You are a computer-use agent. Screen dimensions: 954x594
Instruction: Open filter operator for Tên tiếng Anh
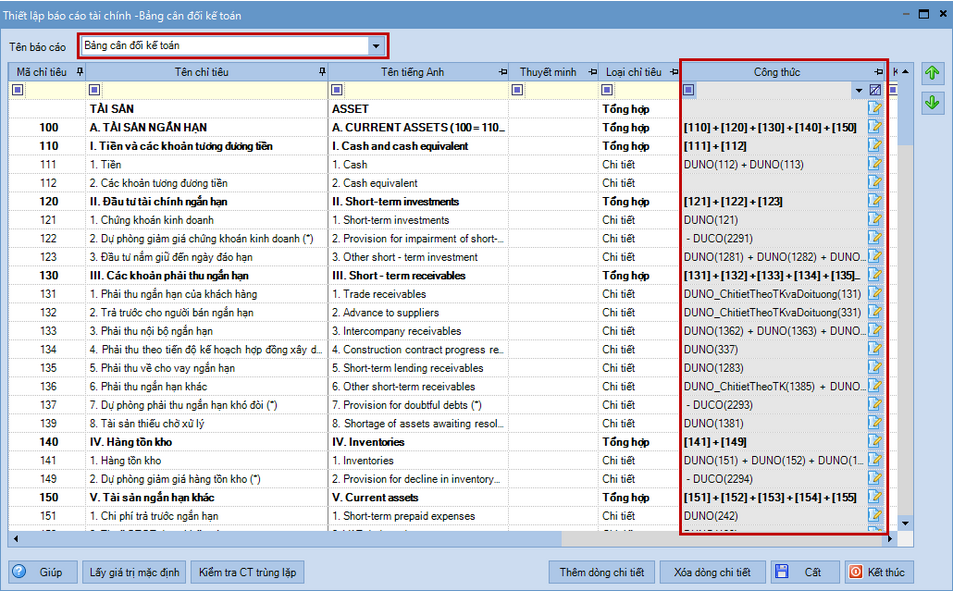[x=336, y=90]
